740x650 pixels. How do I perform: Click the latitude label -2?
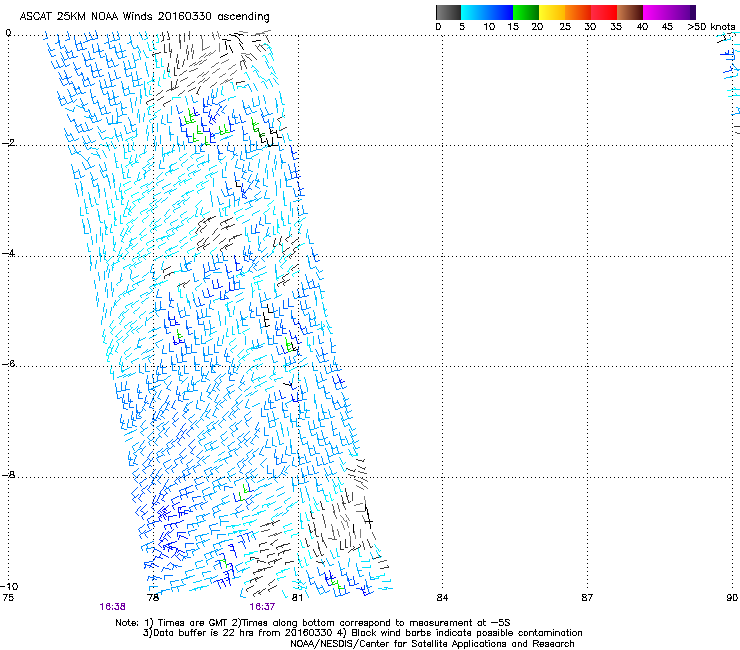(8, 143)
